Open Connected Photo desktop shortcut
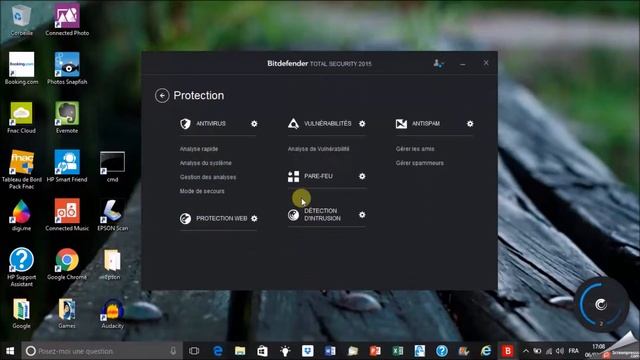640x360 pixels. tap(67, 20)
